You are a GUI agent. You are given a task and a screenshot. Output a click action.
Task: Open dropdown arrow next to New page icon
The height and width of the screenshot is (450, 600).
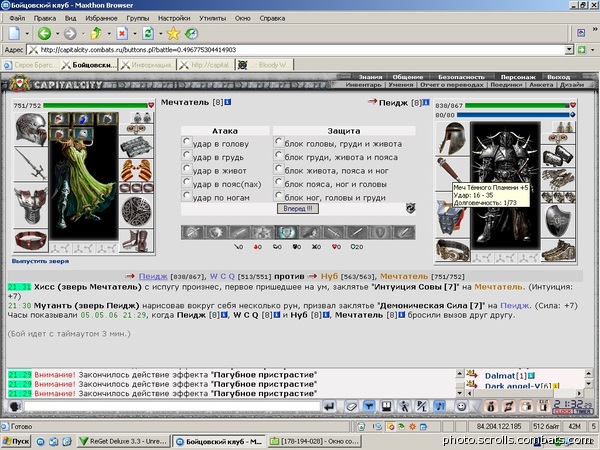pos(27,34)
